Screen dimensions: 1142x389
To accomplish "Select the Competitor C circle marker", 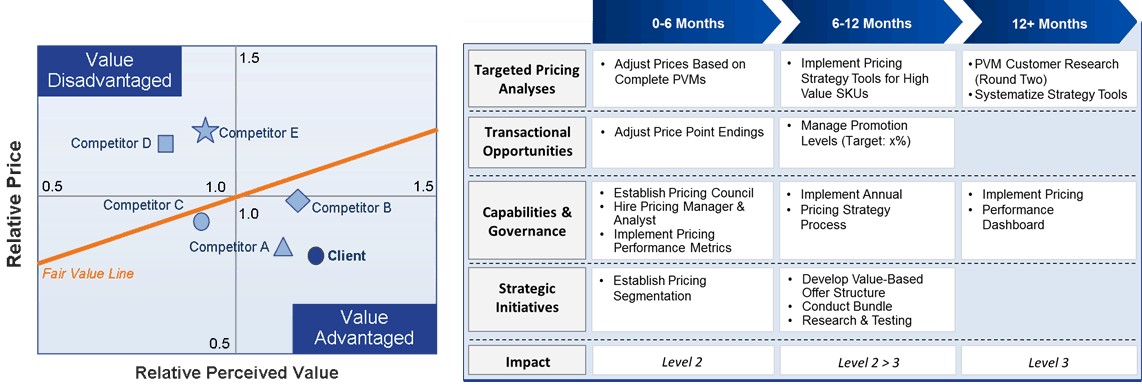I will (x=202, y=221).
